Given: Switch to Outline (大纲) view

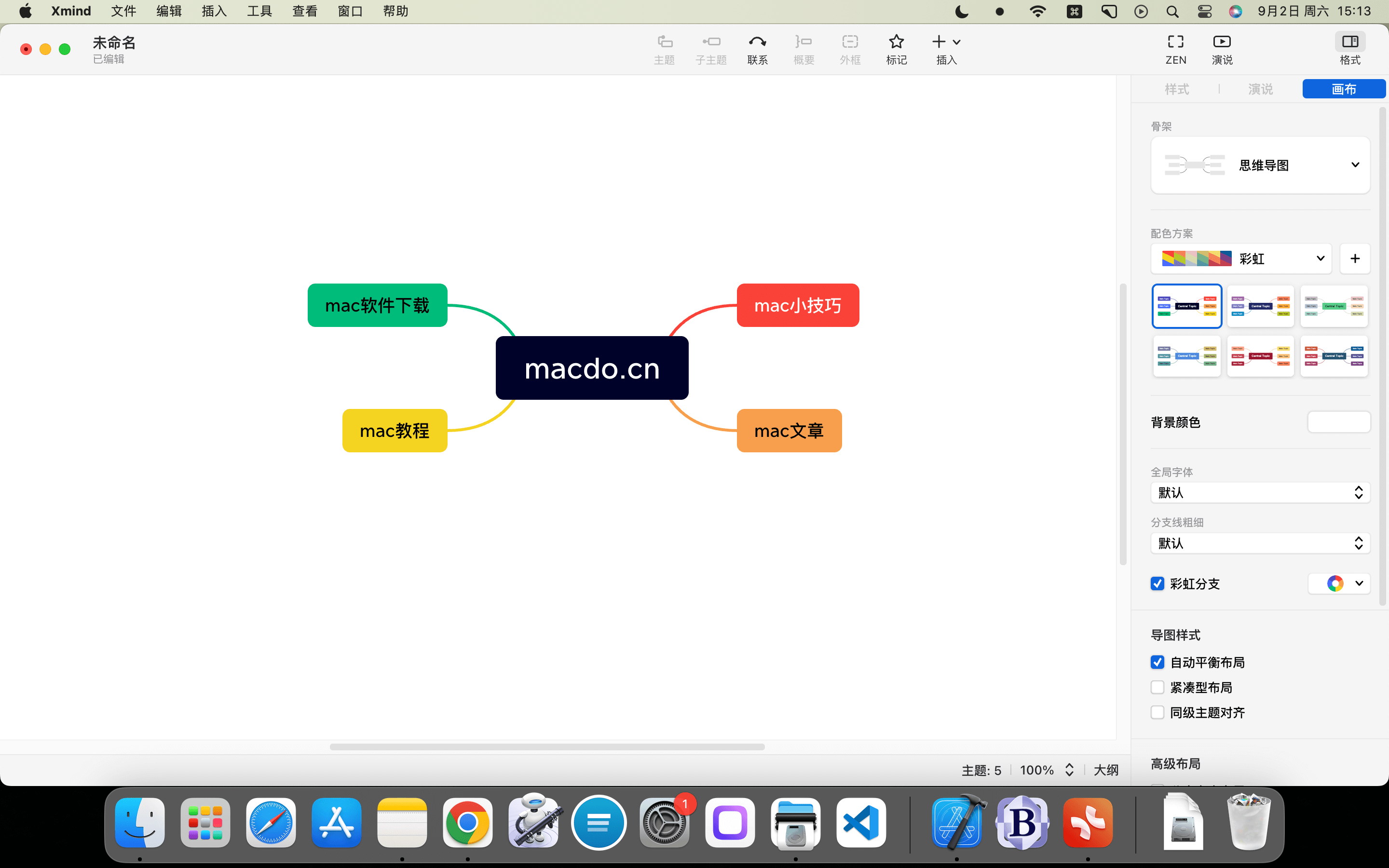Looking at the screenshot, I should pos(1106,770).
